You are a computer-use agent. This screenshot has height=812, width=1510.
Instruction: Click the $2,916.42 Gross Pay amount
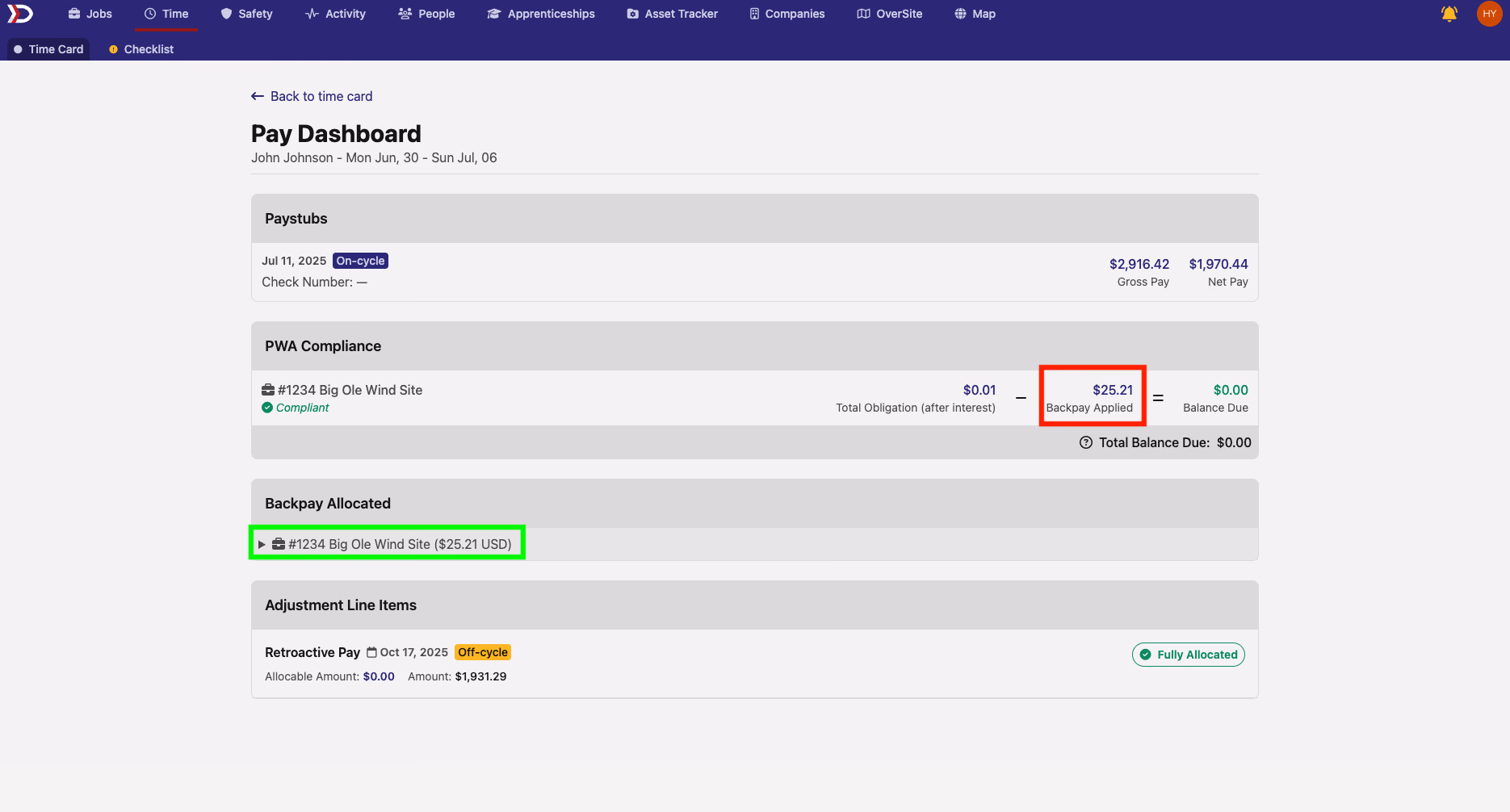[x=1139, y=264]
